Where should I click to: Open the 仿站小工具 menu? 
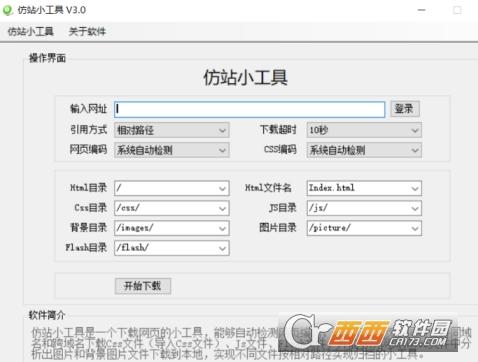pyautogui.click(x=31, y=32)
